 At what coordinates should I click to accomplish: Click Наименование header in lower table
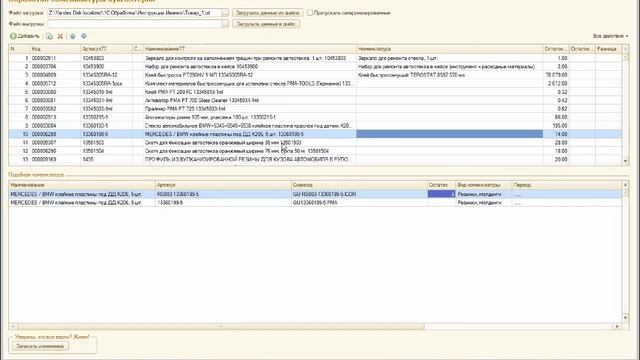[x=82, y=185]
